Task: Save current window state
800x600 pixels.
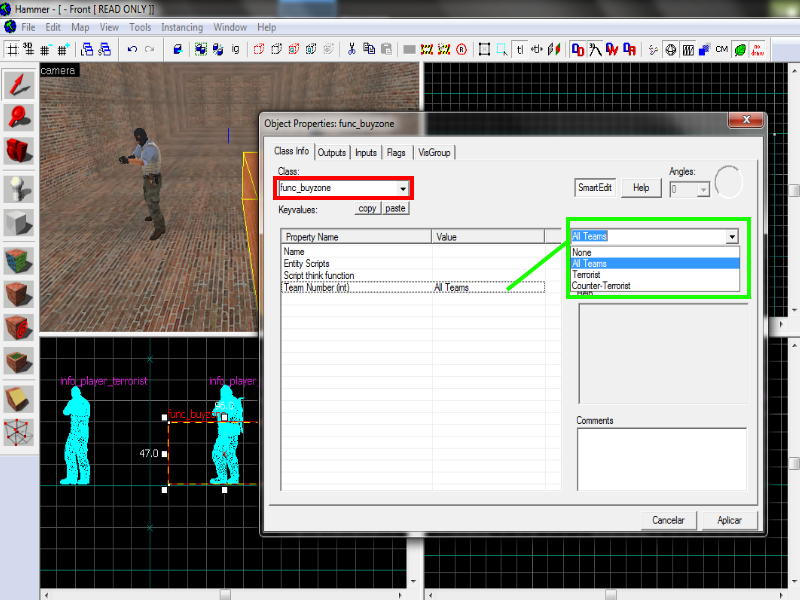Action: 105,49
